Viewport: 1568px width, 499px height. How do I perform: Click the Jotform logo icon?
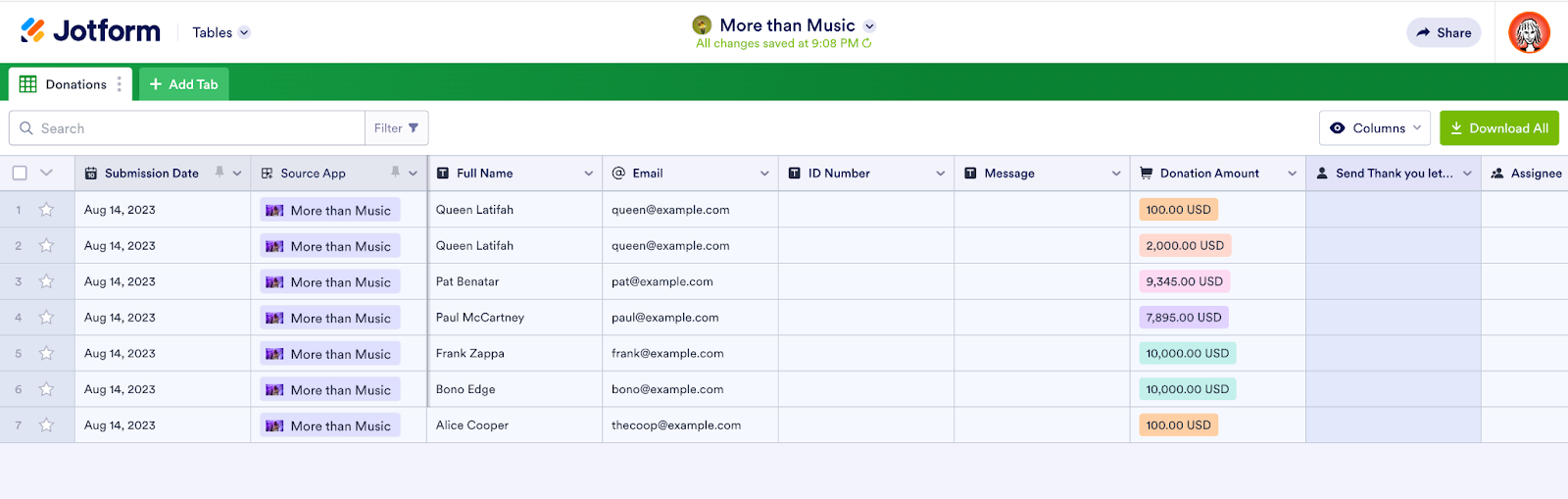pos(32,30)
